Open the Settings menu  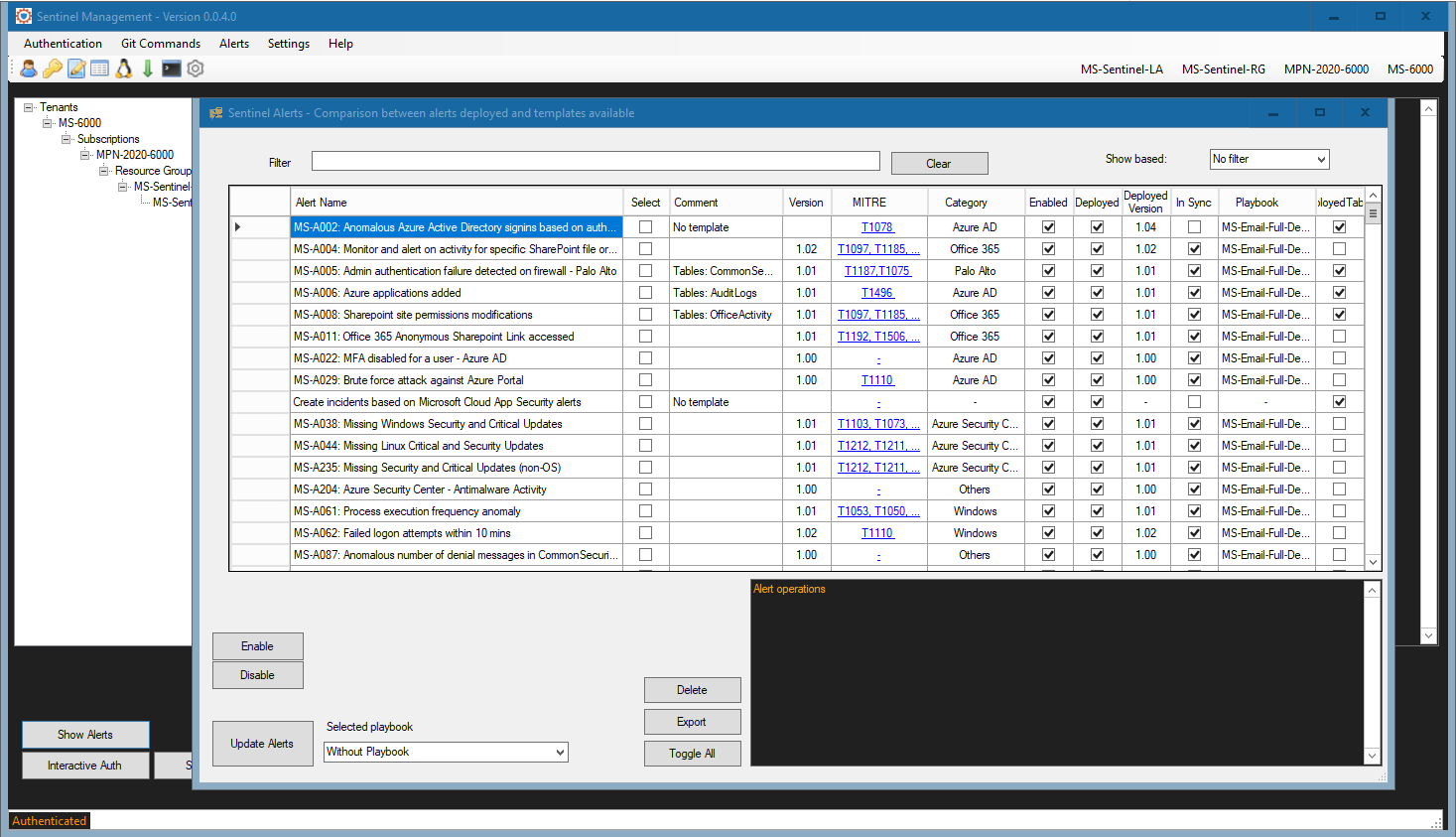click(x=289, y=44)
